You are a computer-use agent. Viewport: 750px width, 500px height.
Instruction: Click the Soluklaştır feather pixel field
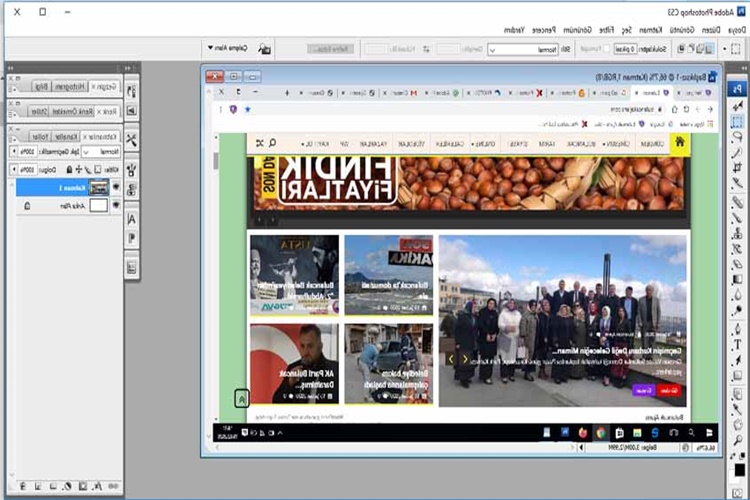[x=625, y=49]
